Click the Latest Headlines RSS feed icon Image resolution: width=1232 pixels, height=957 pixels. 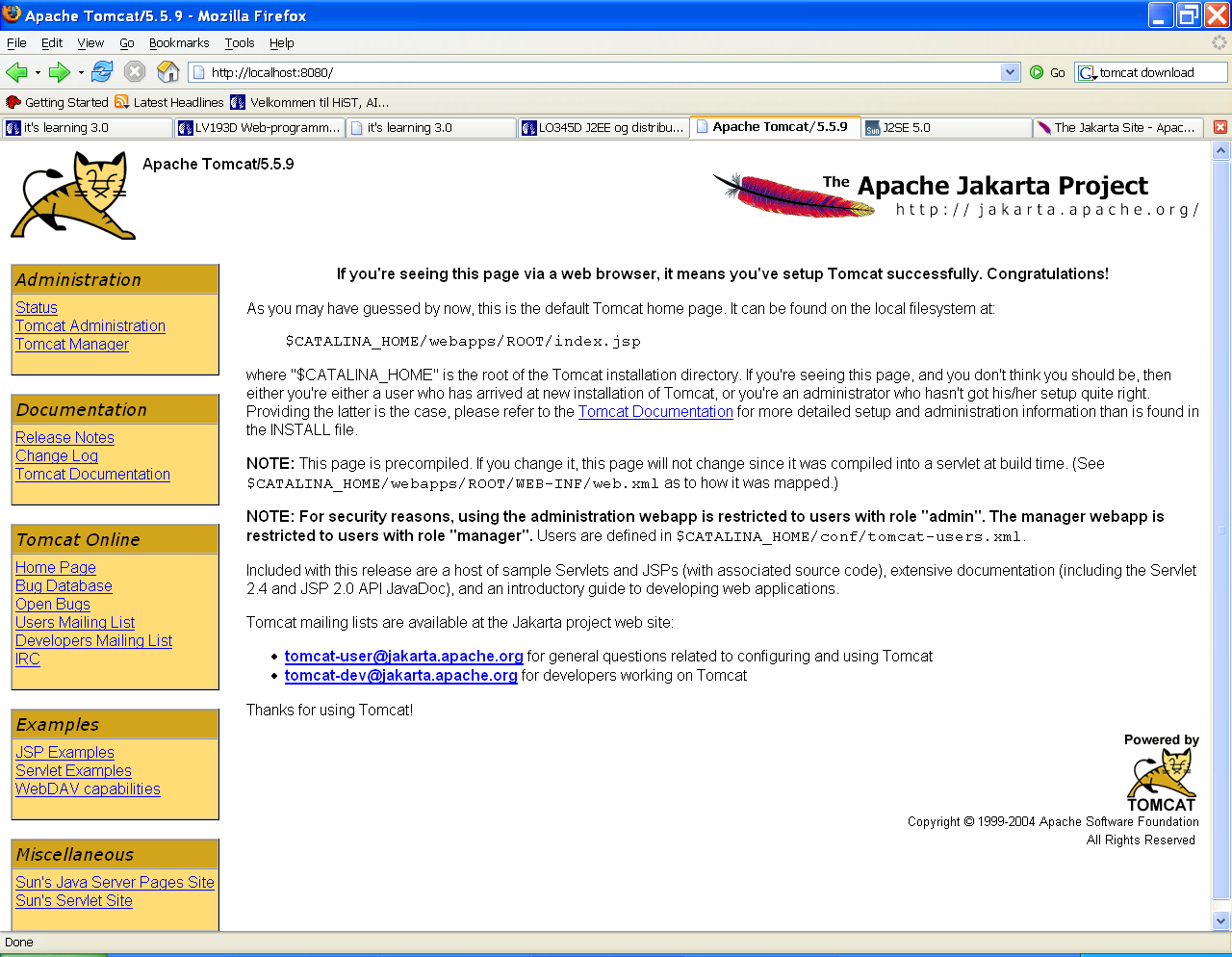coord(122,102)
